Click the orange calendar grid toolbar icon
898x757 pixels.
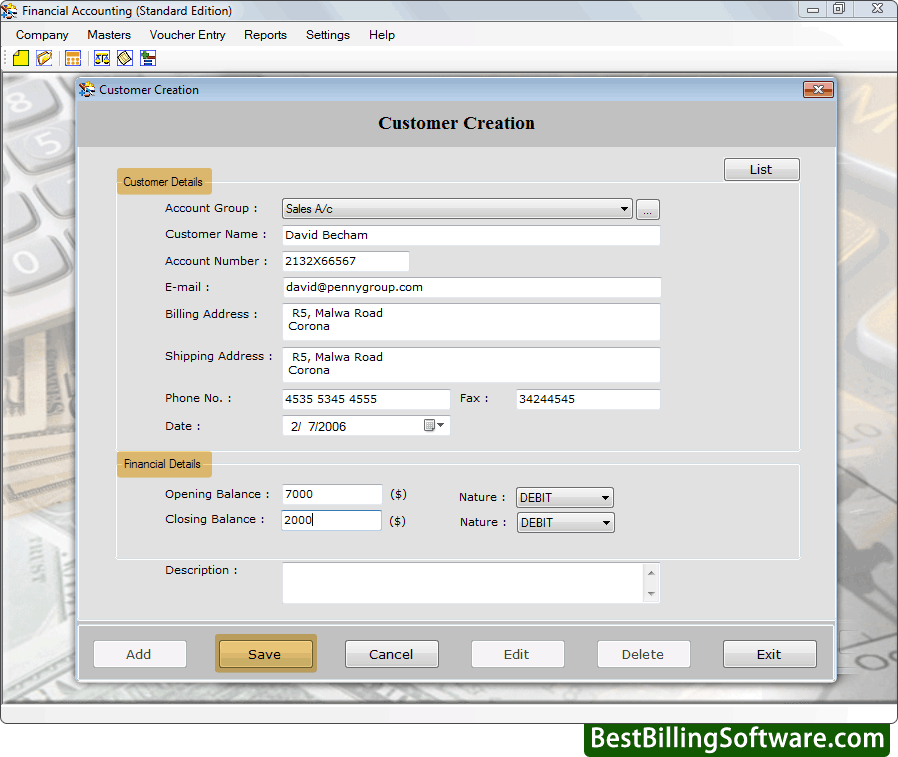73,58
